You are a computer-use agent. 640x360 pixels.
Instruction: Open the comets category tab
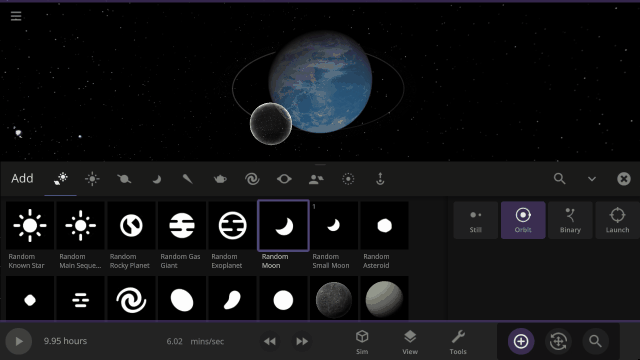click(x=188, y=179)
